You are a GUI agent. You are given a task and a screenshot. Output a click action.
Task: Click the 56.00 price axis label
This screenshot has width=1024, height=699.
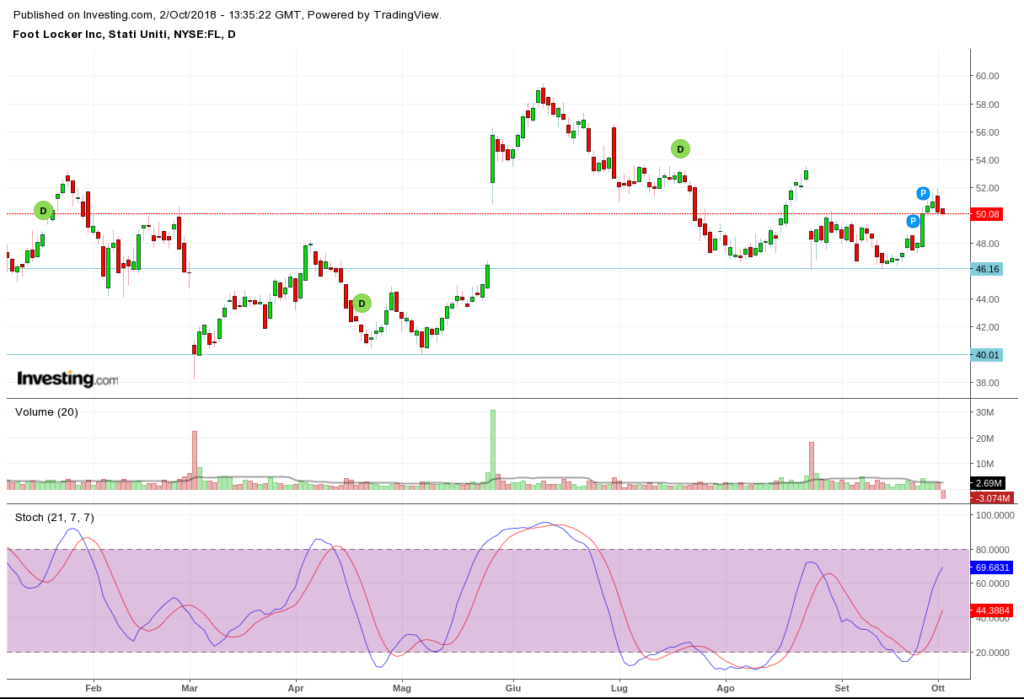click(987, 132)
